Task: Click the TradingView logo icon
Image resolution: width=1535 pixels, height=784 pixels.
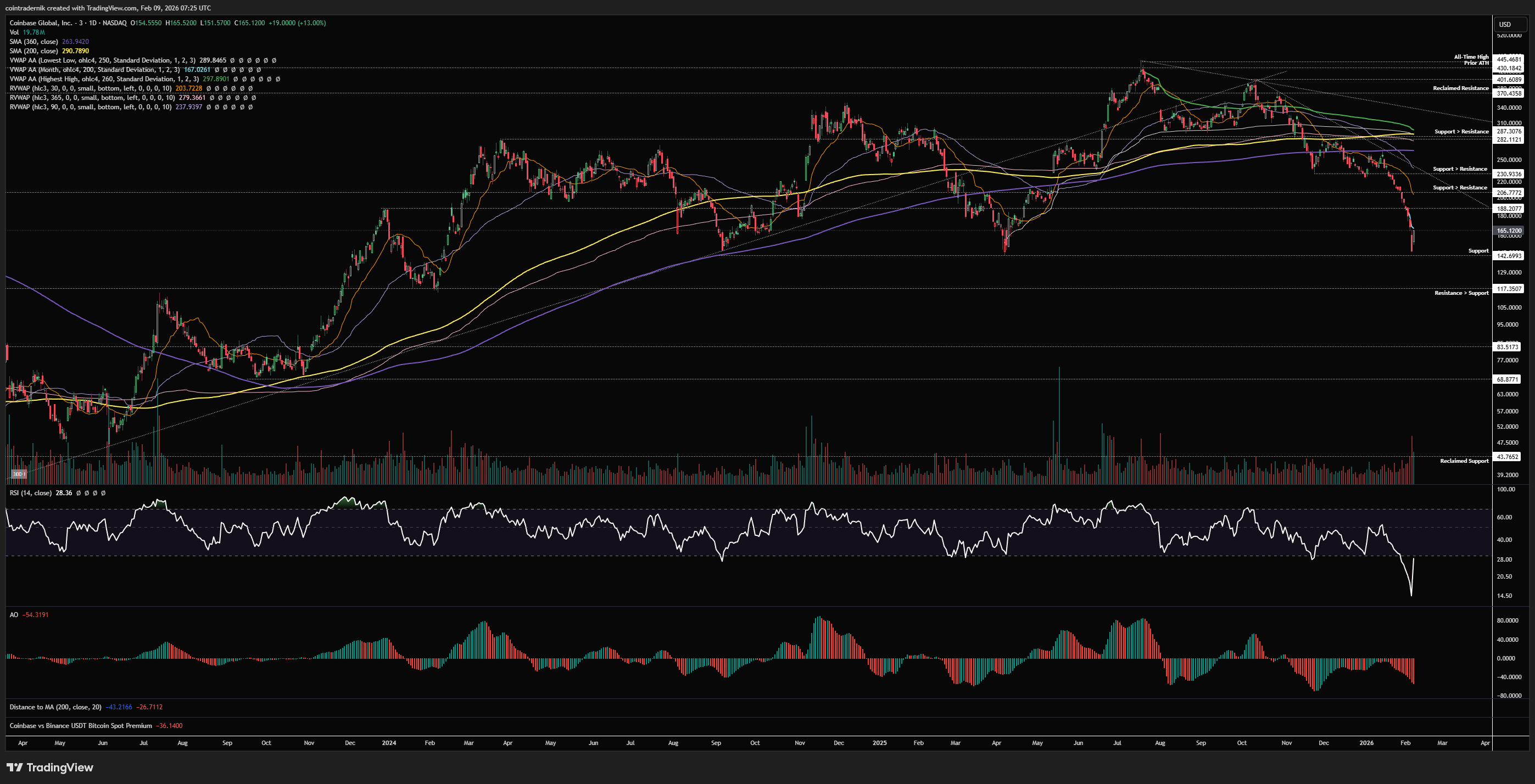Action: click(x=15, y=768)
